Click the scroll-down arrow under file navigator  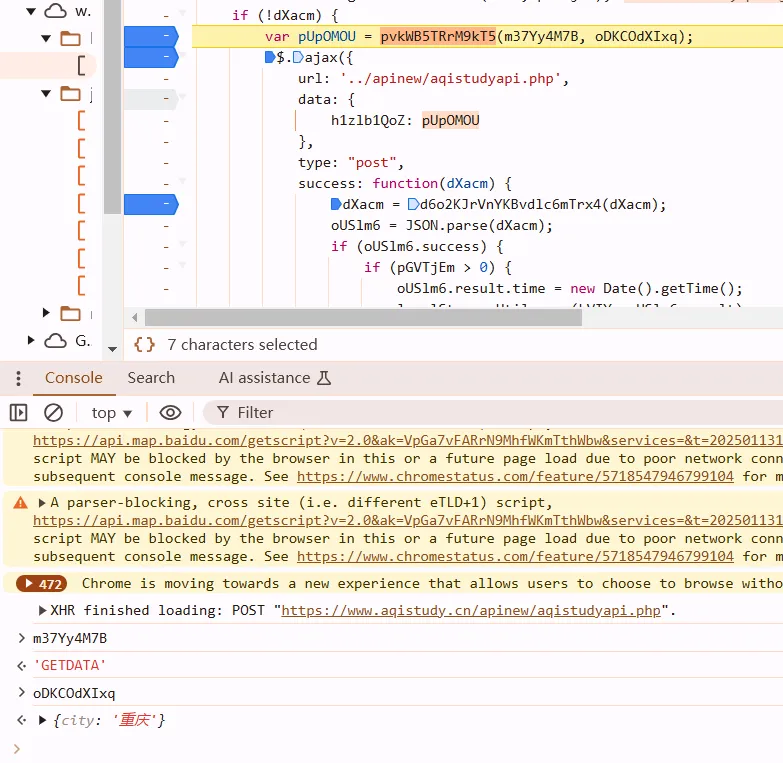click(x=113, y=349)
